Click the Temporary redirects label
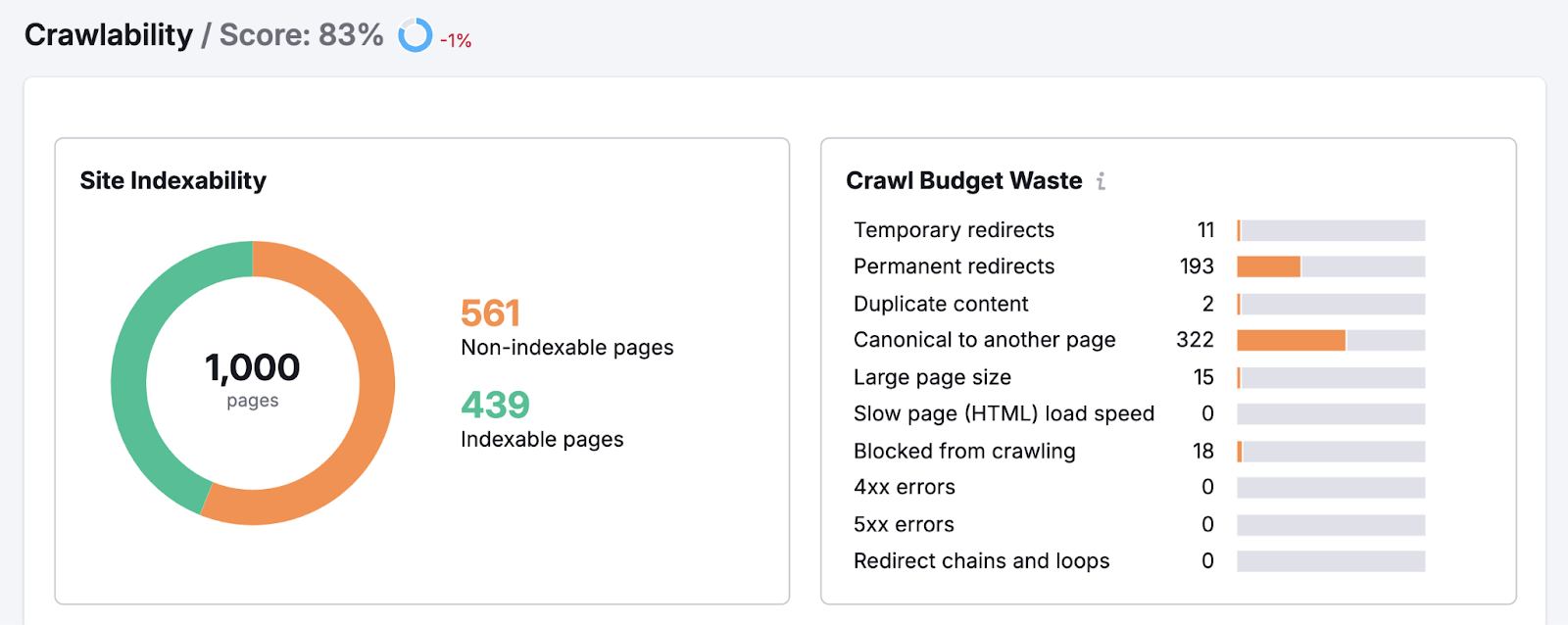The height and width of the screenshot is (625, 1568). (954, 230)
